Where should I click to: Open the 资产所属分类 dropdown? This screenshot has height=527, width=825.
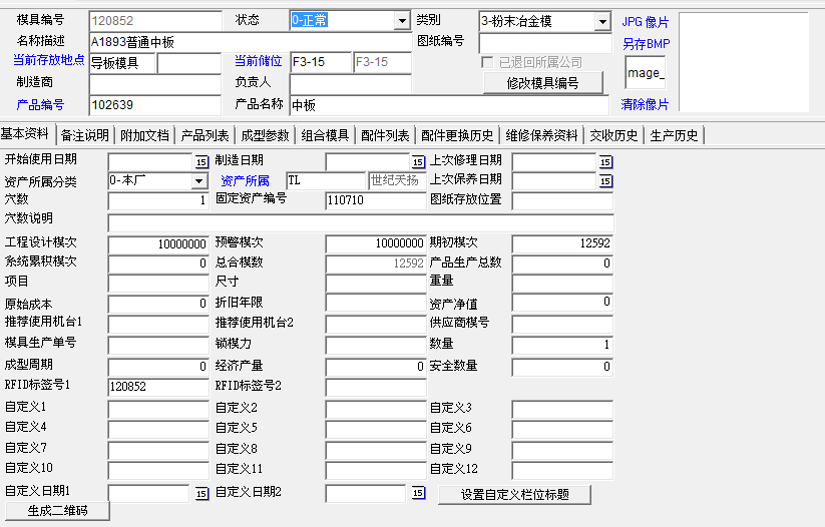(x=200, y=181)
